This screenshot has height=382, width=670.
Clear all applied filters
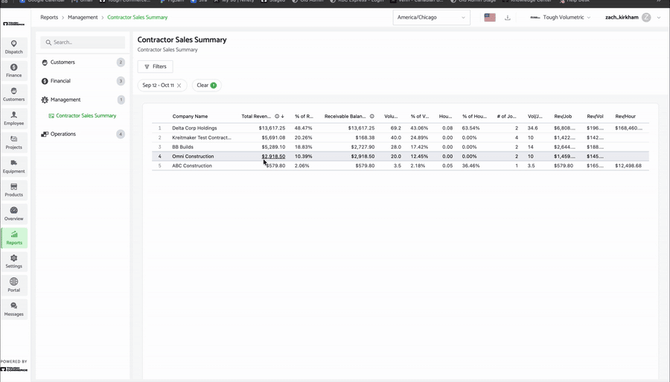coord(207,85)
